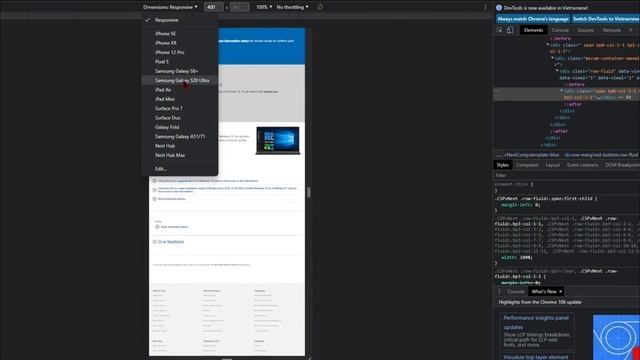The image size is (640, 360).
Task: Open device toolbar more options menu
Action: coord(485,7)
